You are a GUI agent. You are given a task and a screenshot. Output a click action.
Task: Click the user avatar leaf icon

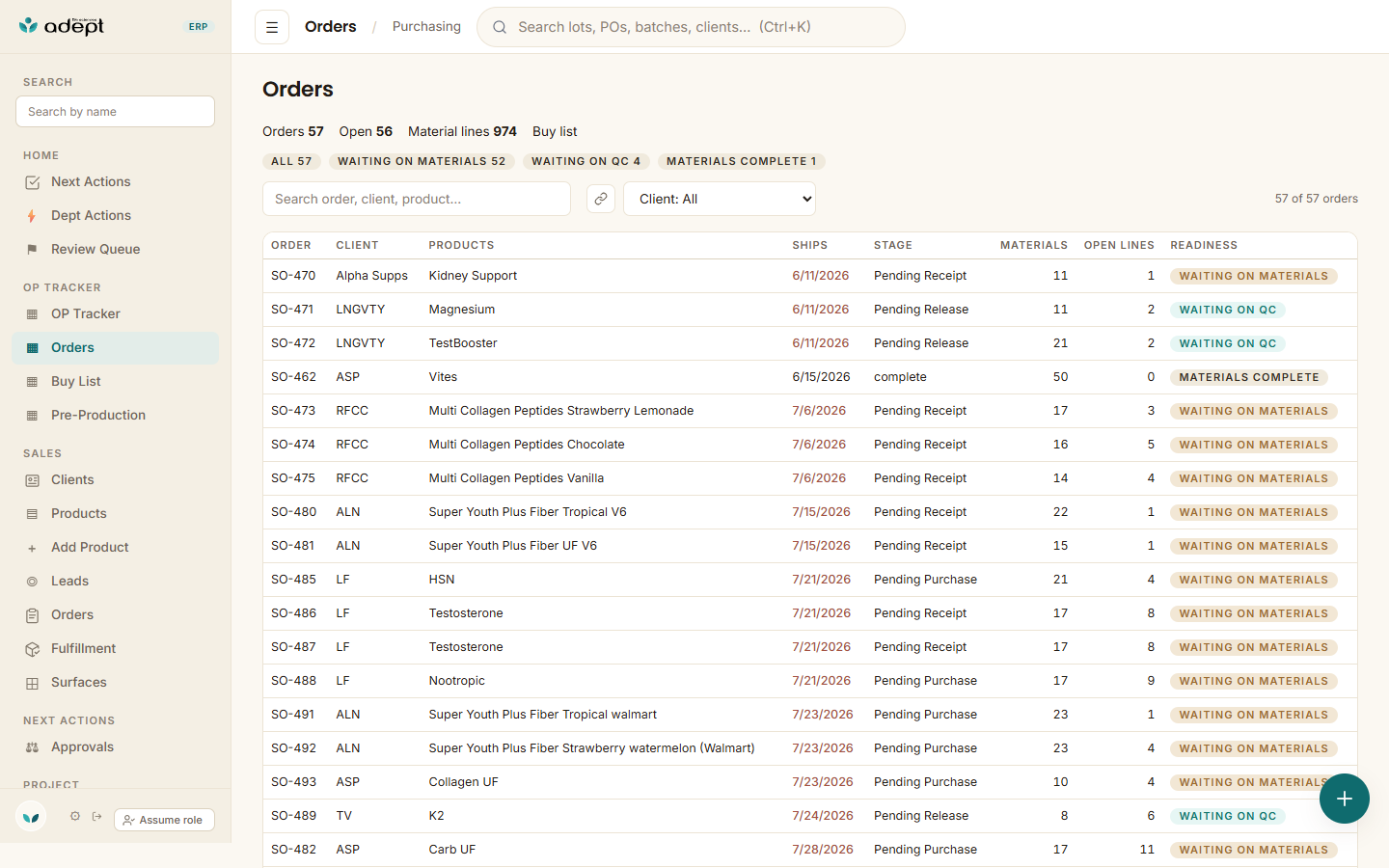point(31,817)
